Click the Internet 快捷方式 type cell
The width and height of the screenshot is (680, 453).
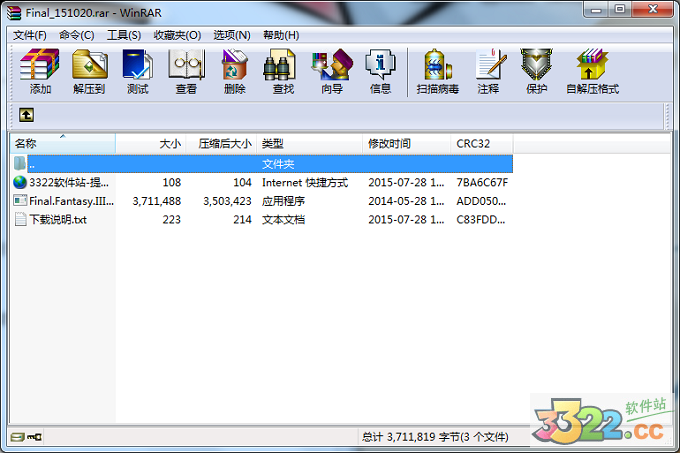(305, 183)
